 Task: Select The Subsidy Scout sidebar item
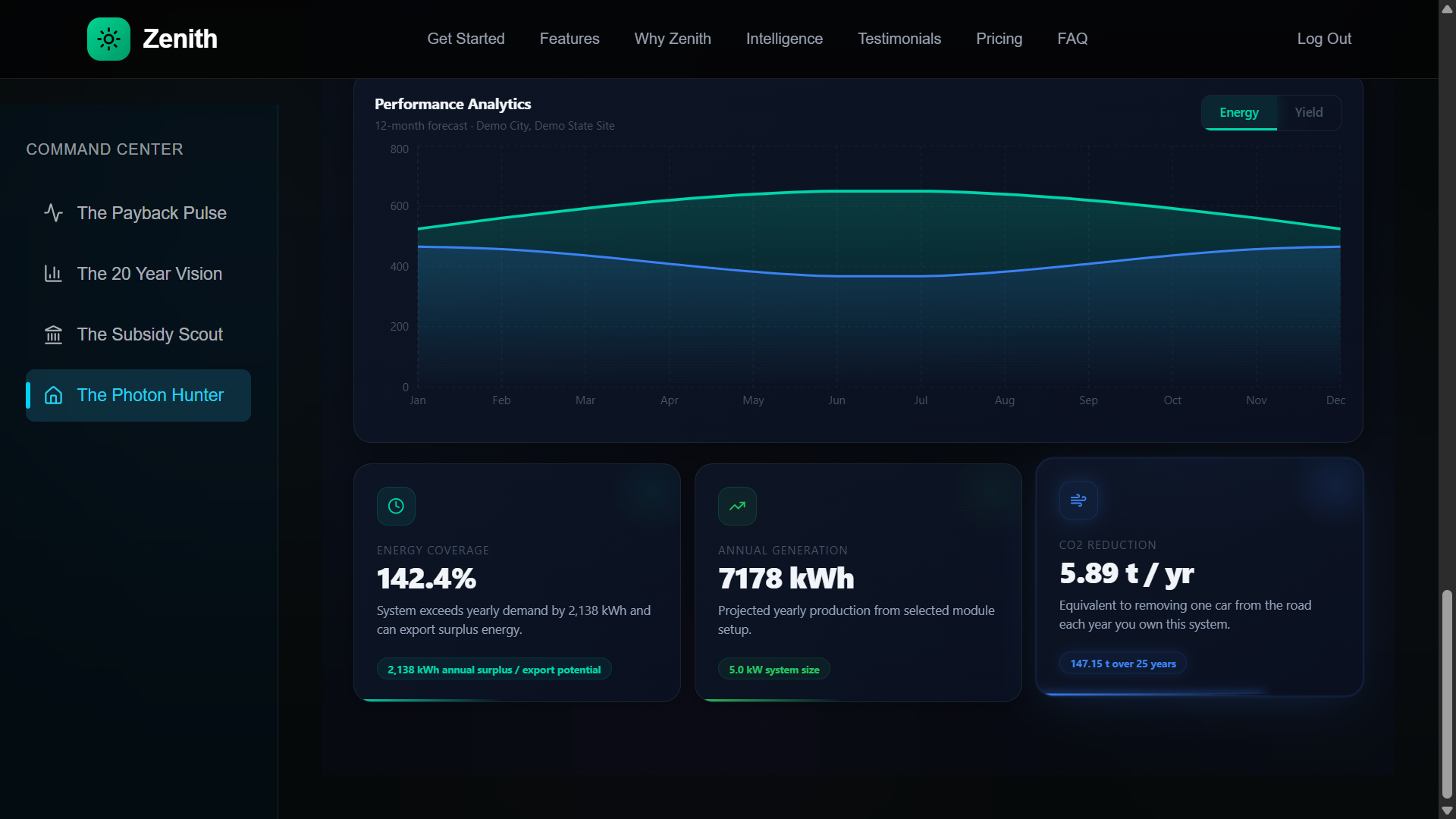tap(149, 334)
